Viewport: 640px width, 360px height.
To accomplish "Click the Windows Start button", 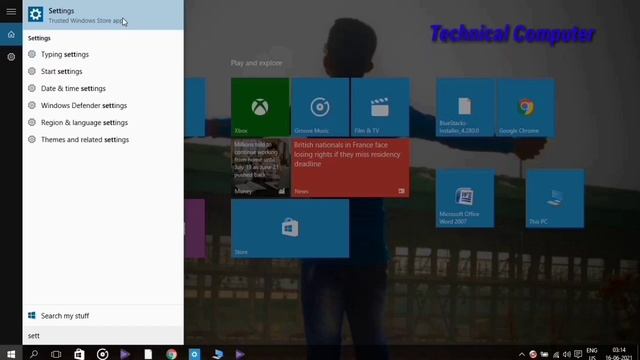I will pyautogui.click(x=11, y=354).
